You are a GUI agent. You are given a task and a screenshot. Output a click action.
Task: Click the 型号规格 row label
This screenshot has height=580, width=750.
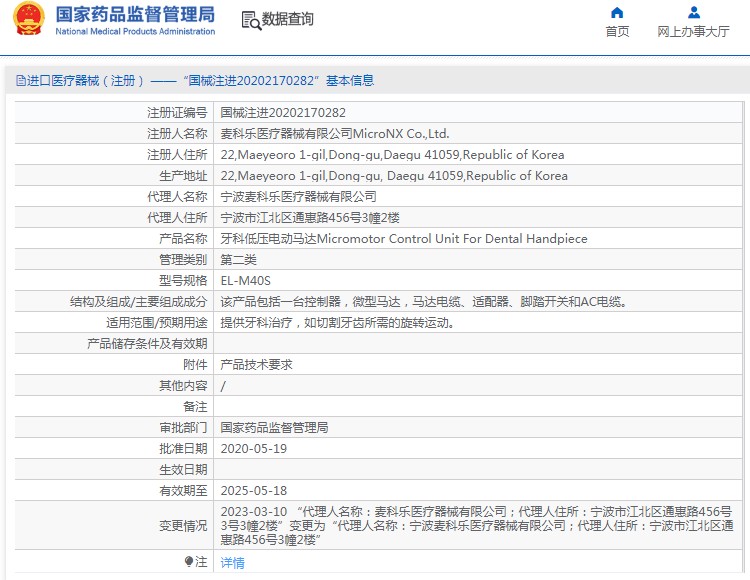(x=183, y=281)
